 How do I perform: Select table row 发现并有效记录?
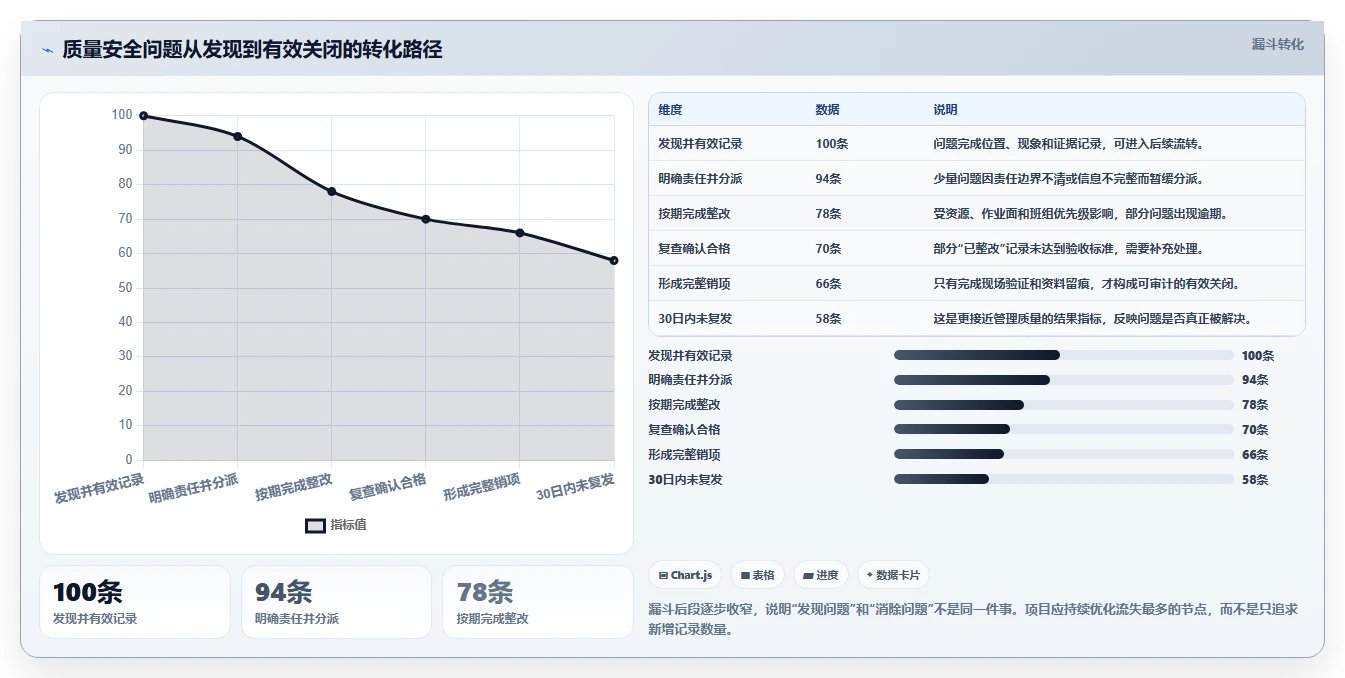point(977,144)
